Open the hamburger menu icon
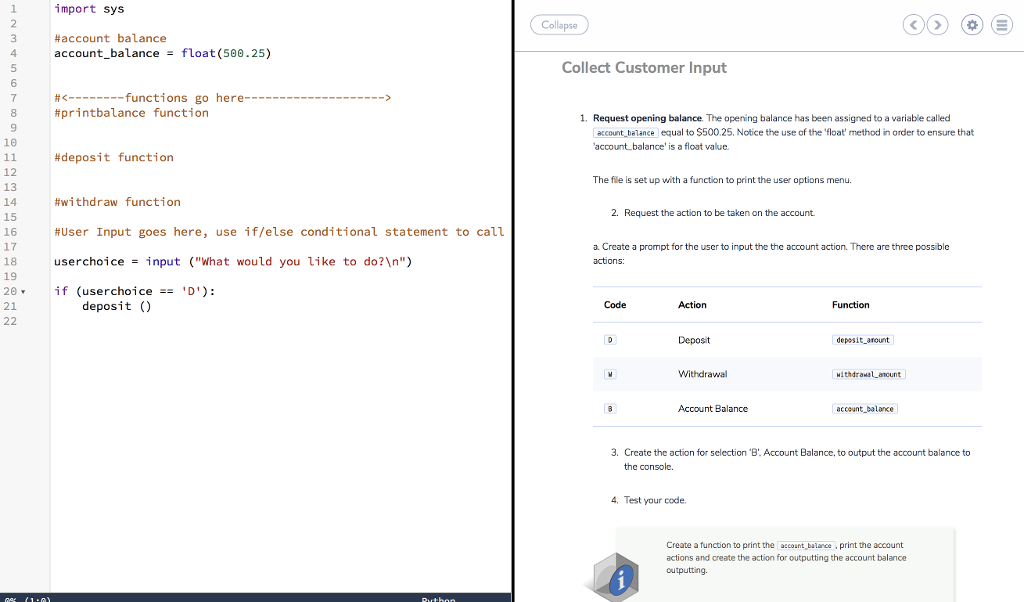 (1002, 25)
